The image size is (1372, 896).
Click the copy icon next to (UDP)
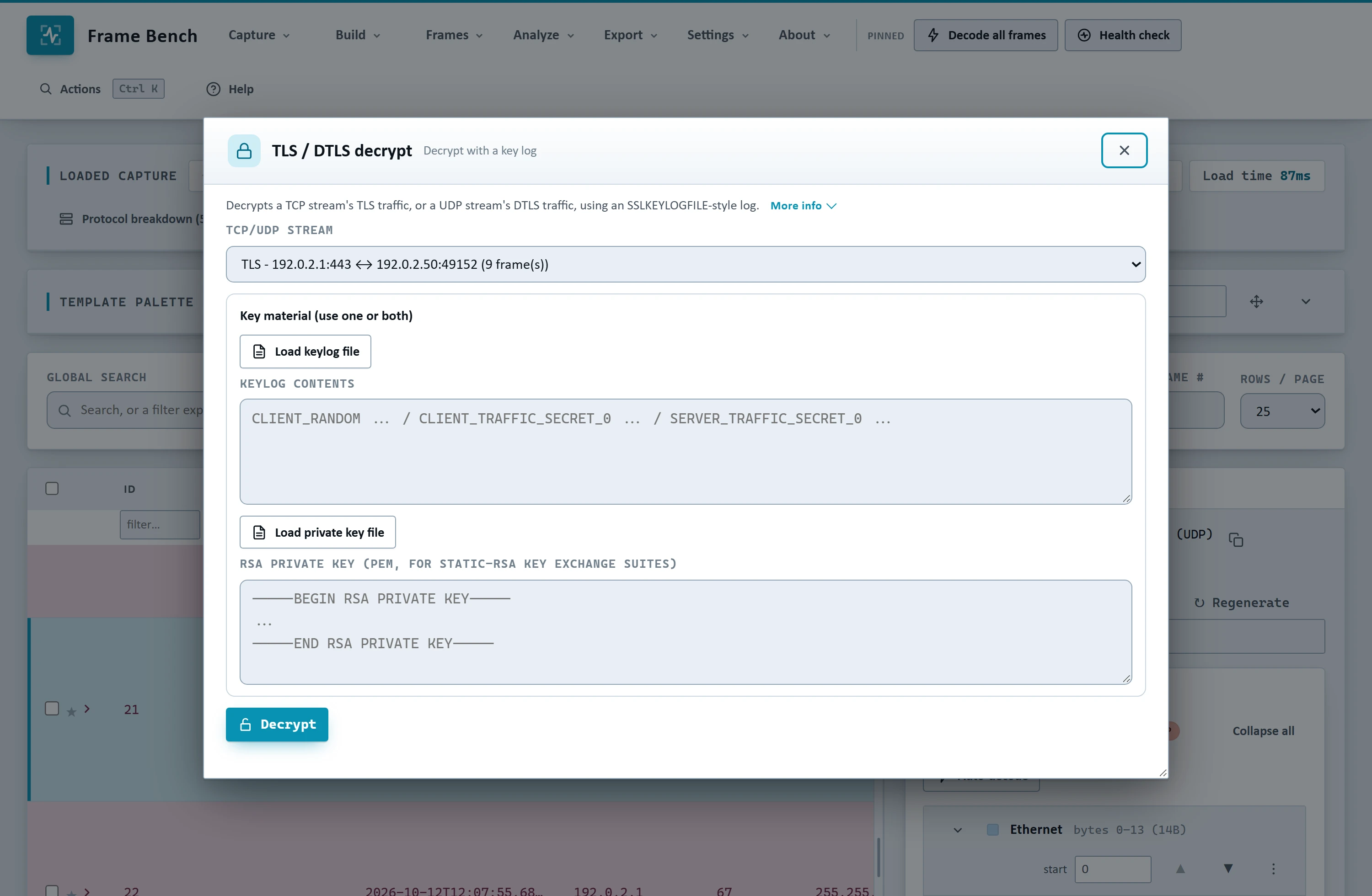[1235, 539]
